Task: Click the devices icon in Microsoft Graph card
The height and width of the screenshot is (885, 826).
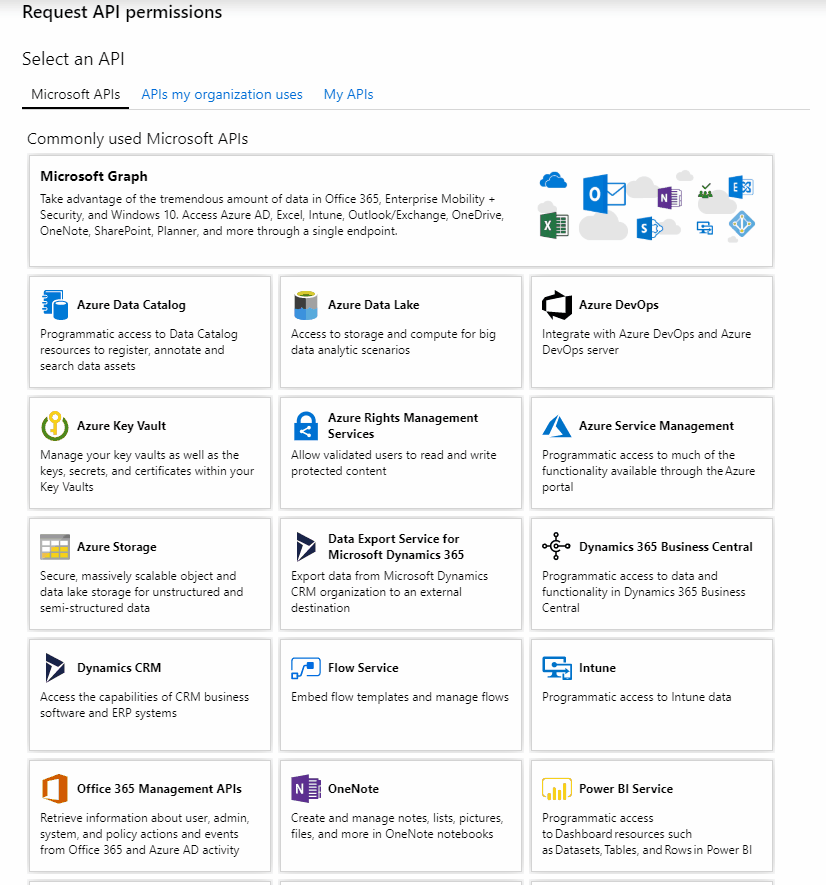Action: (705, 228)
